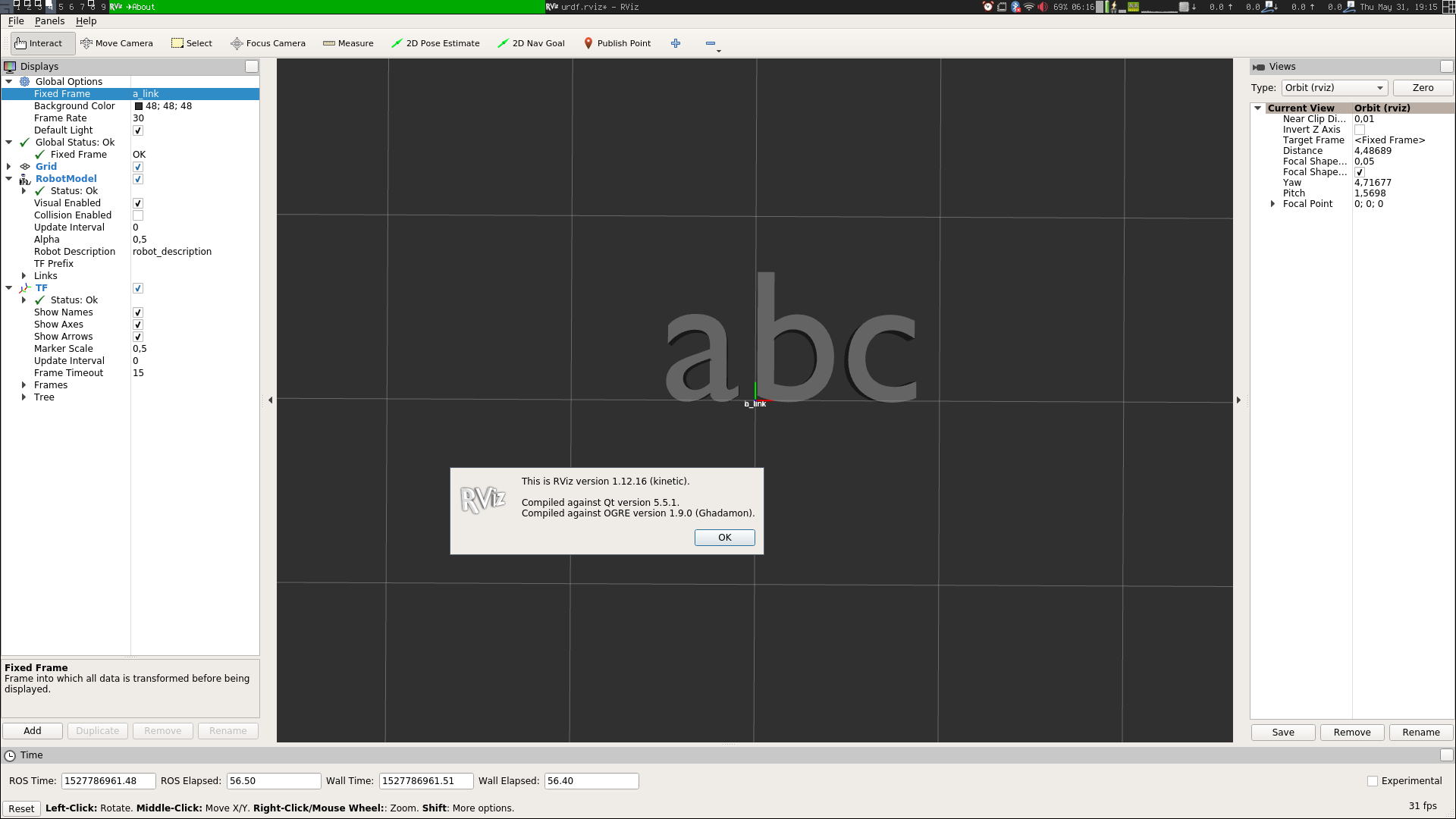This screenshot has height=819, width=1456.
Task: Choose the Focus Camera tool
Action: coord(268,43)
